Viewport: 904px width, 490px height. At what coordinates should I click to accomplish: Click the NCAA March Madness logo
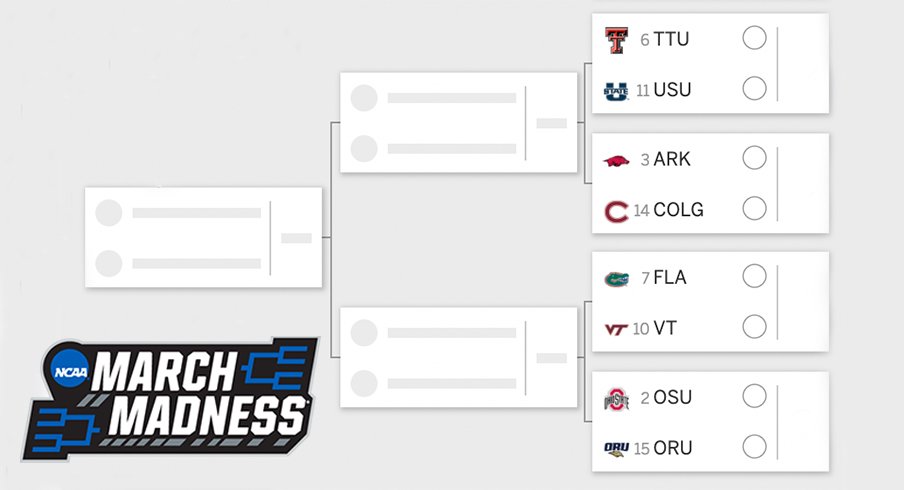click(x=171, y=399)
